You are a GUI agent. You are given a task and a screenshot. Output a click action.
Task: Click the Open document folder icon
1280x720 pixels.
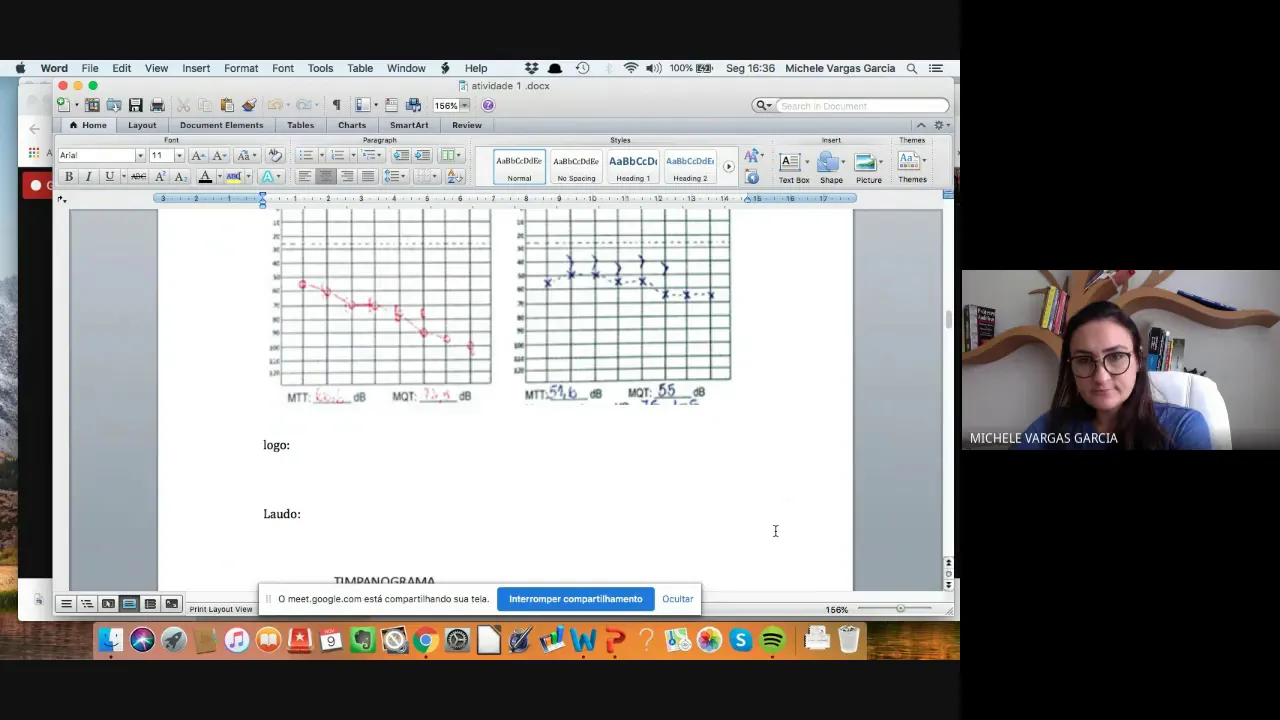click(114, 105)
